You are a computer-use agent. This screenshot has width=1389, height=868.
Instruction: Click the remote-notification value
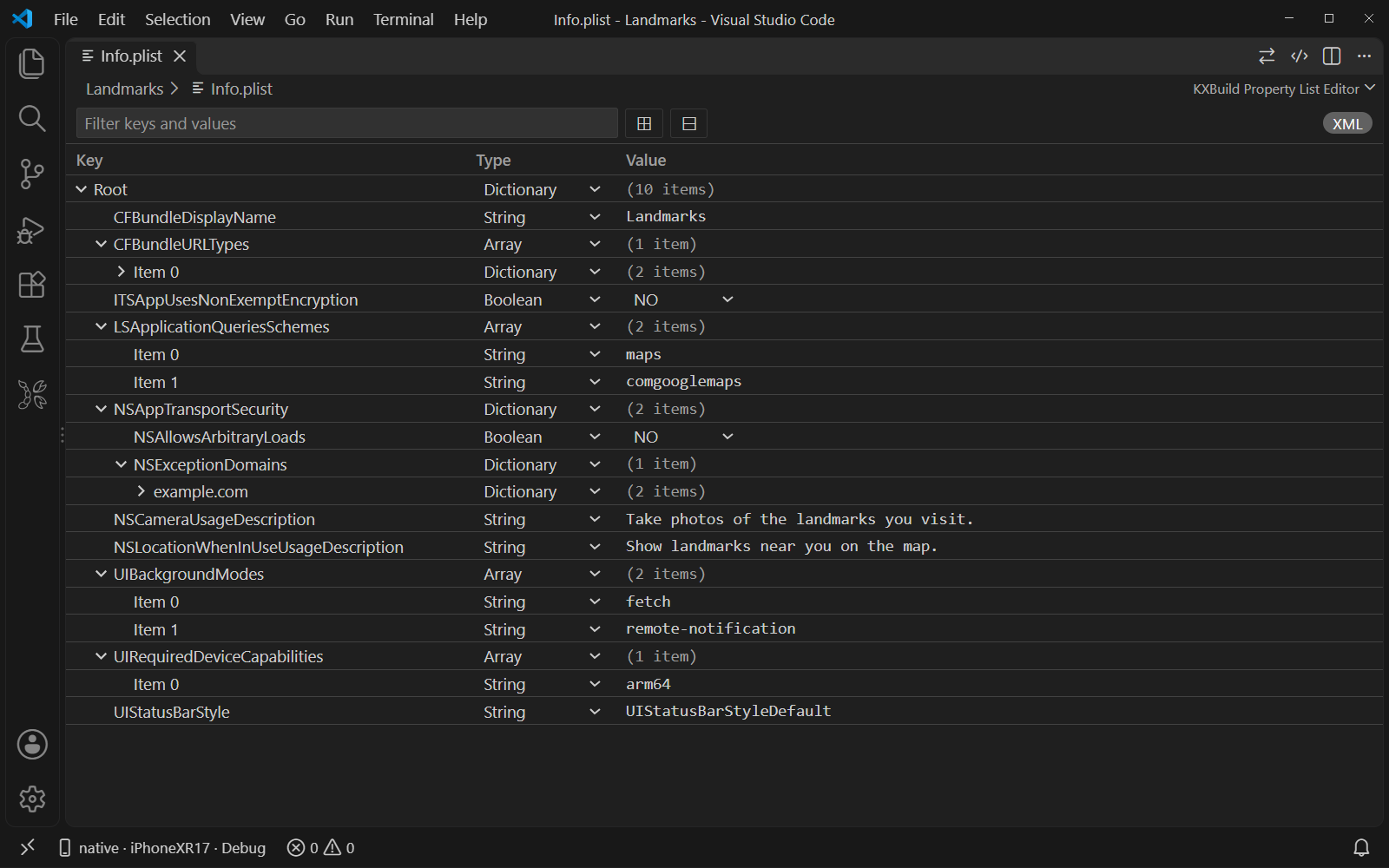(711, 628)
